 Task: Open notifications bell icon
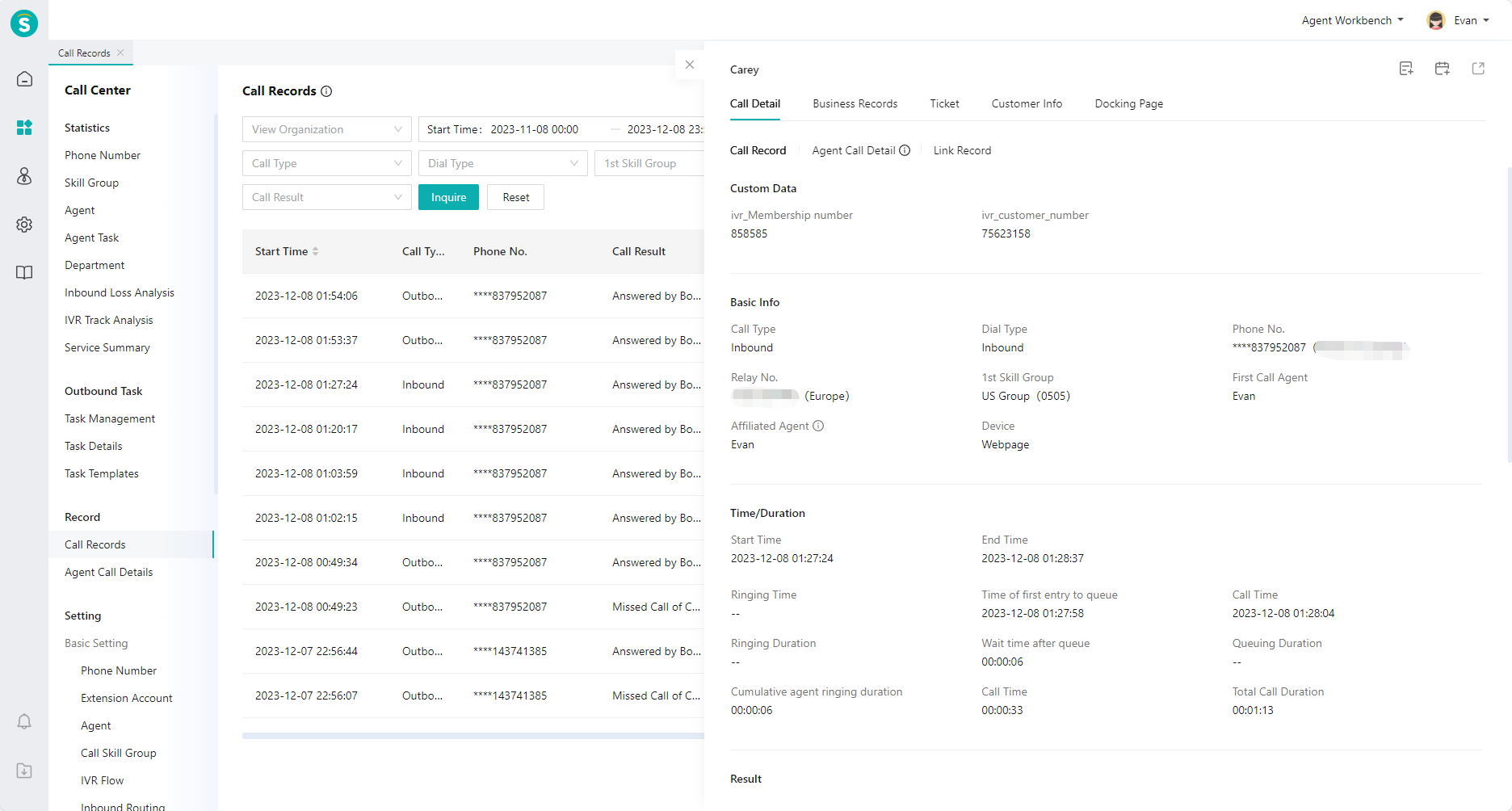click(24, 721)
